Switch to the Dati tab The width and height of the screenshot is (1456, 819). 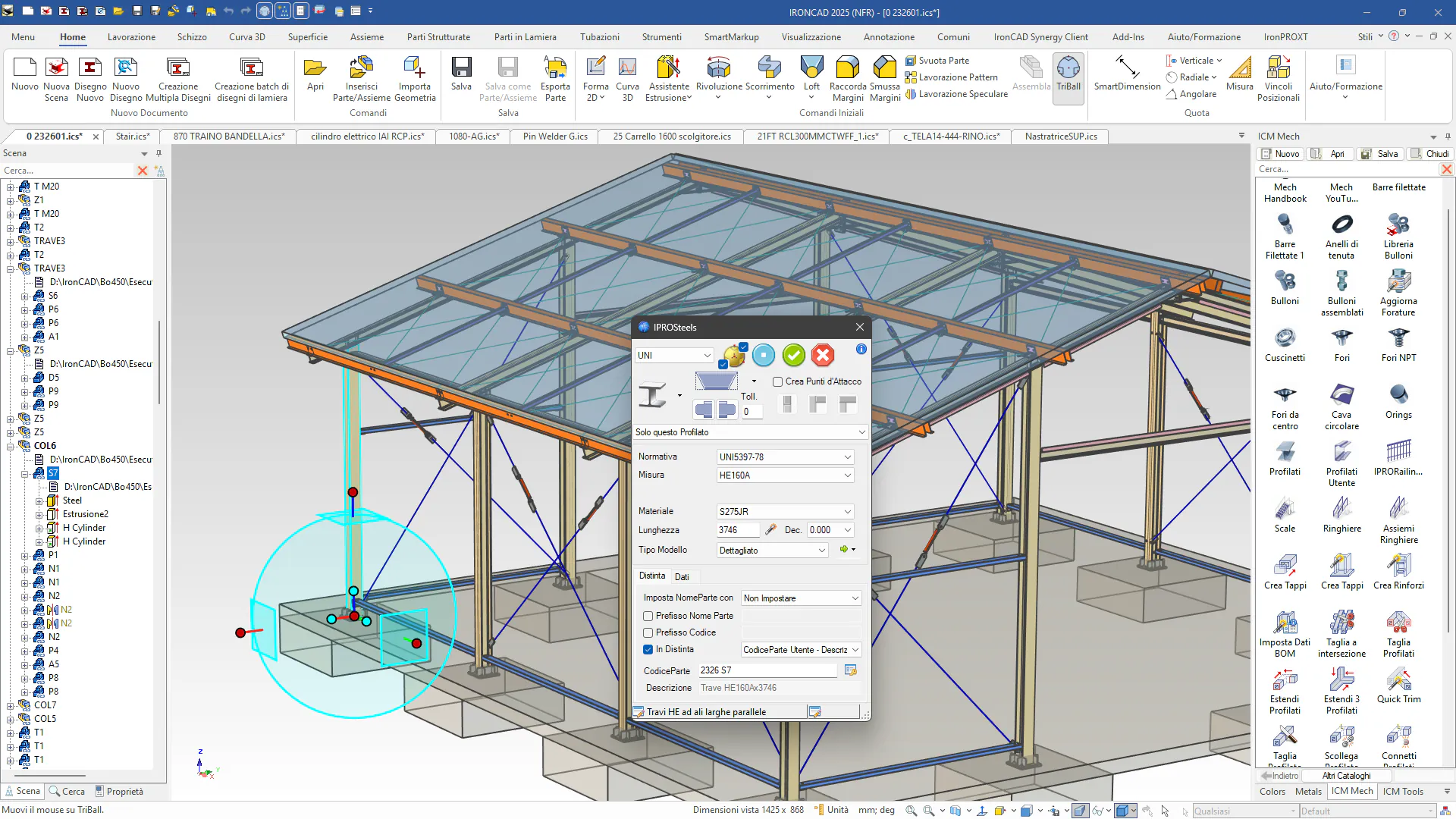682,576
